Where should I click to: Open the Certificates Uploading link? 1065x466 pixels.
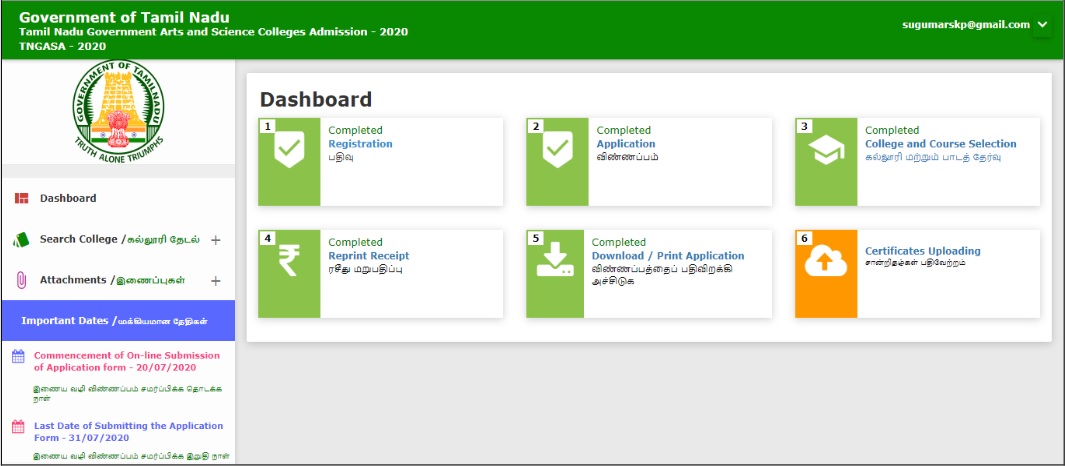point(922,251)
